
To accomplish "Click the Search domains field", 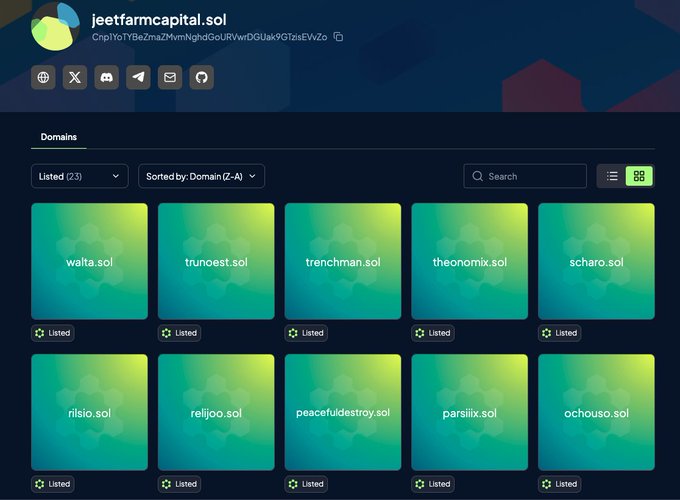I will [525, 176].
